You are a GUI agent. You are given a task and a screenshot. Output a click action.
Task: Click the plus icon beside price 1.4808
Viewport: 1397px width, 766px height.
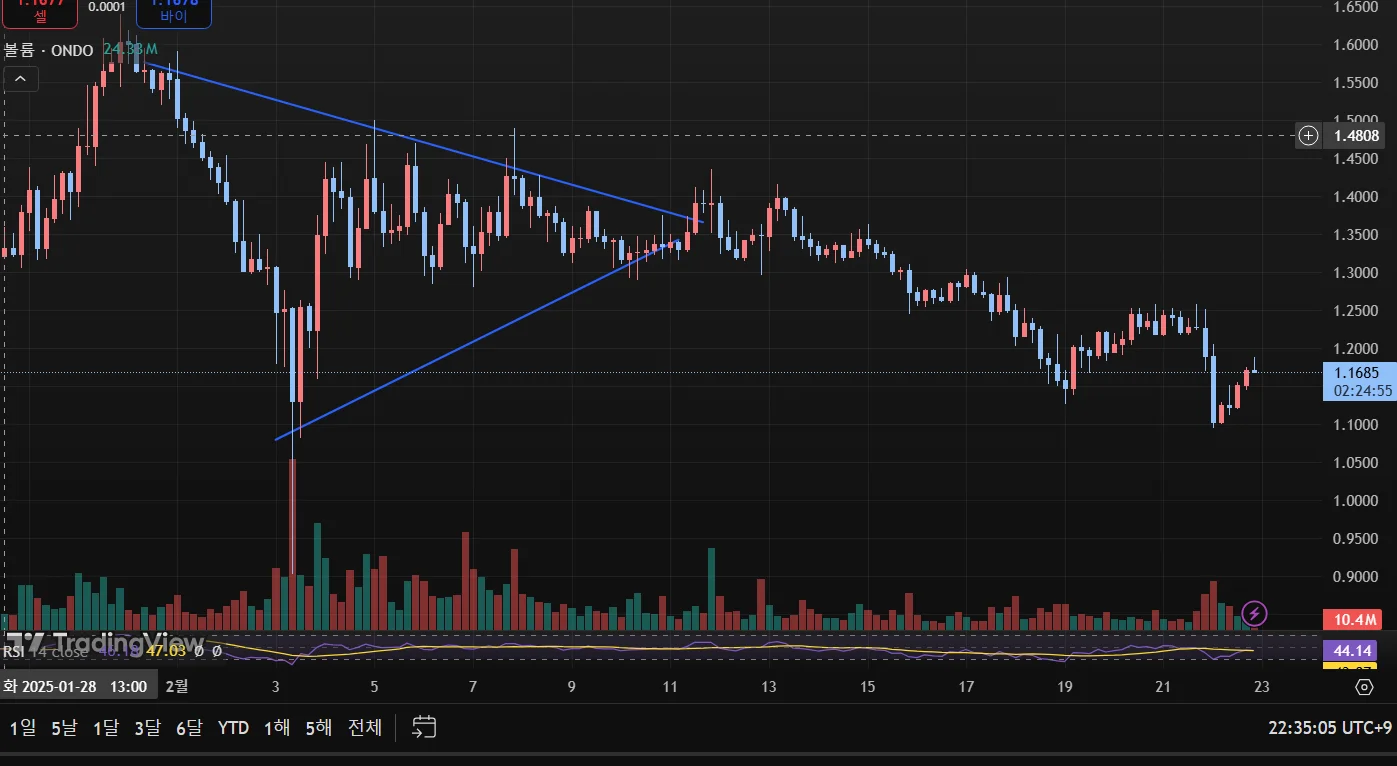[x=1309, y=136]
